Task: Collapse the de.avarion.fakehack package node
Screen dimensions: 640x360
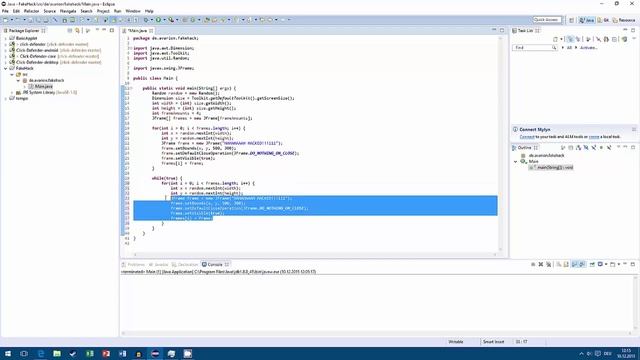Action: pos(18,80)
